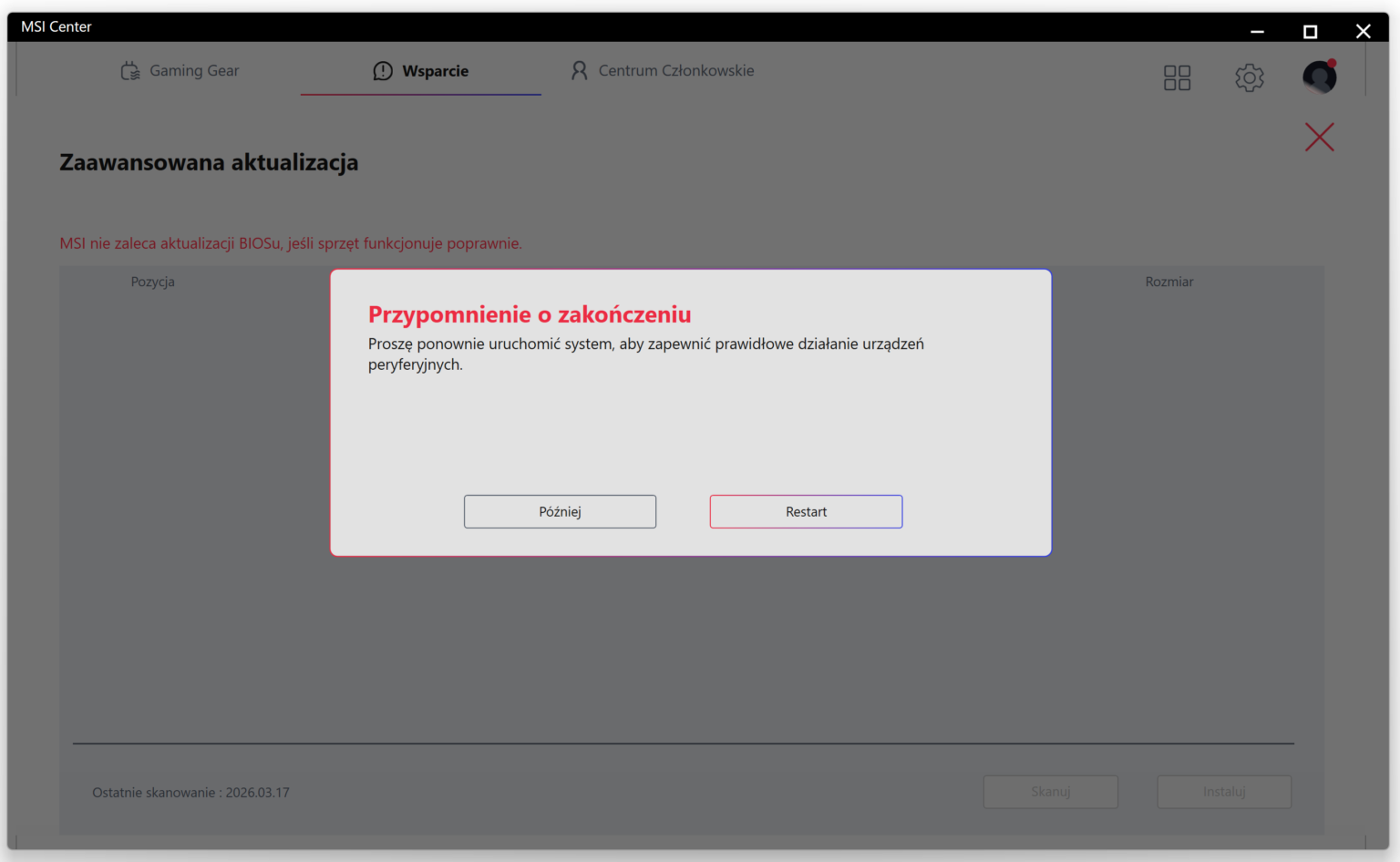Open the apps grid view icon
The height and width of the screenshot is (862, 1400).
(x=1177, y=77)
